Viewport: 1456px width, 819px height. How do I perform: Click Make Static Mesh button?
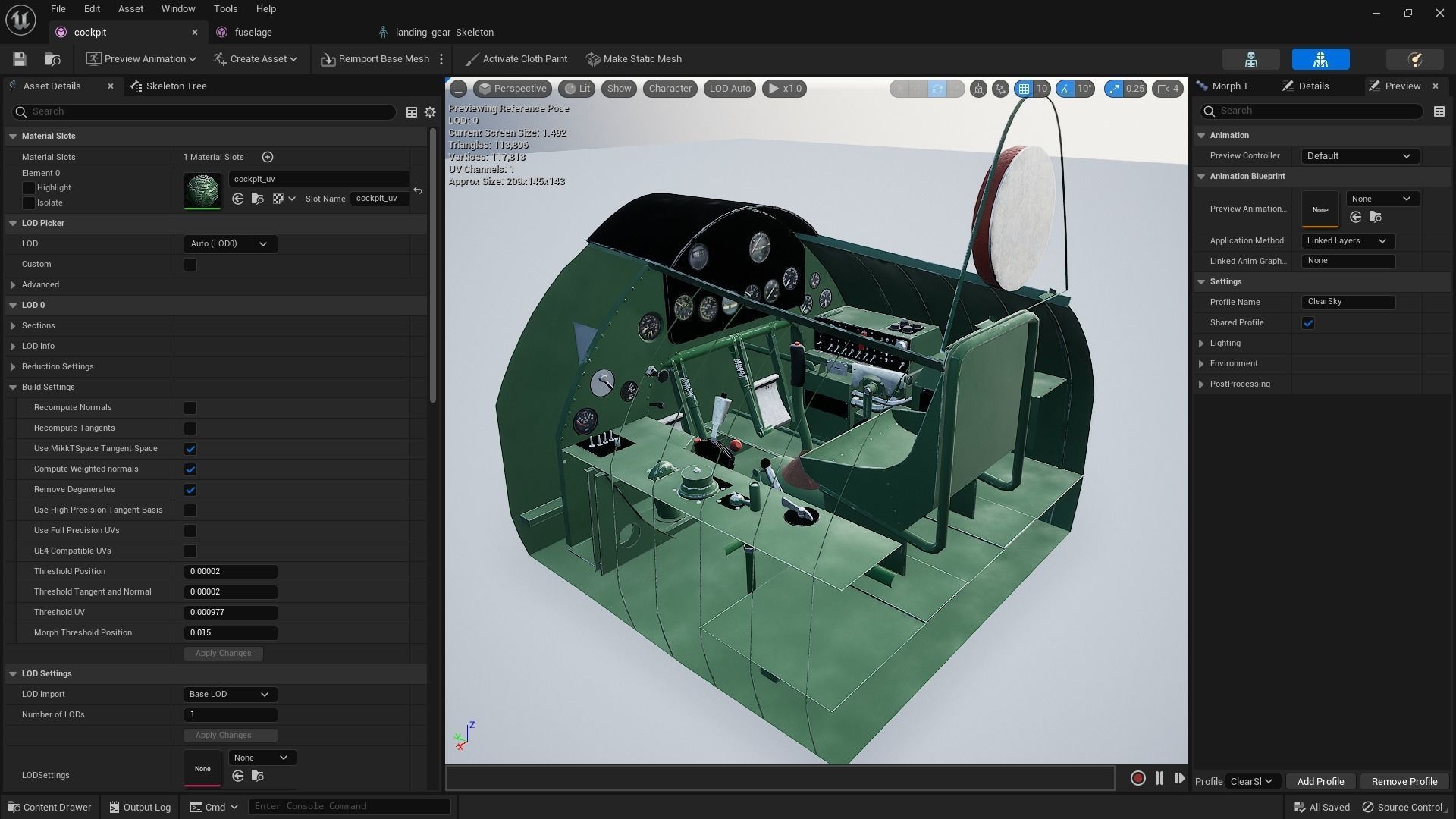634,59
